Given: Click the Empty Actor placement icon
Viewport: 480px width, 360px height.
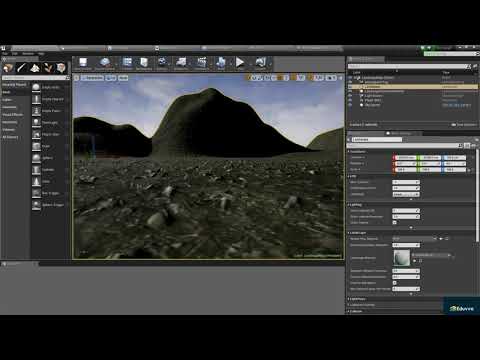Looking at the screenshot, I should 36,87.
